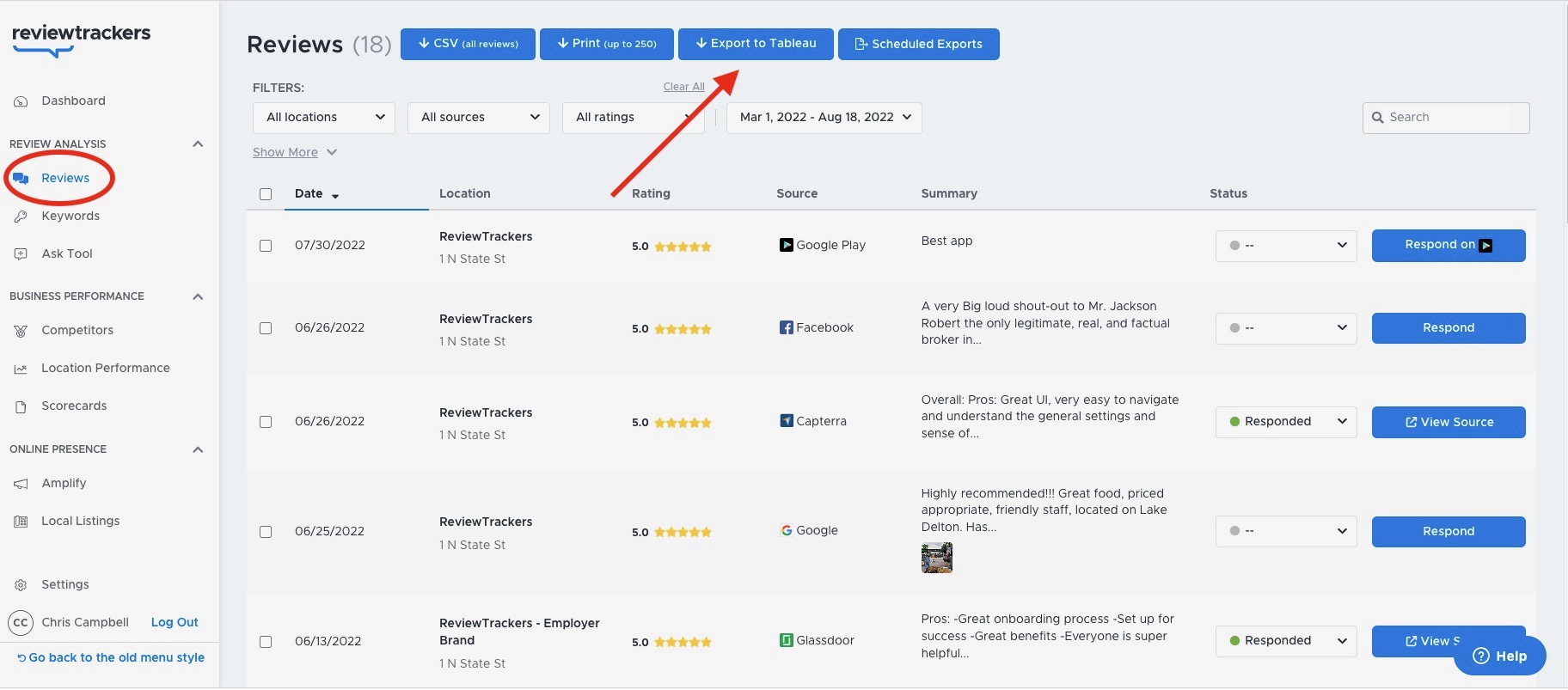Viewport: 1568px width, 690px height.
Task: Click the Local Listings building icon
Action: click(21, 522)
